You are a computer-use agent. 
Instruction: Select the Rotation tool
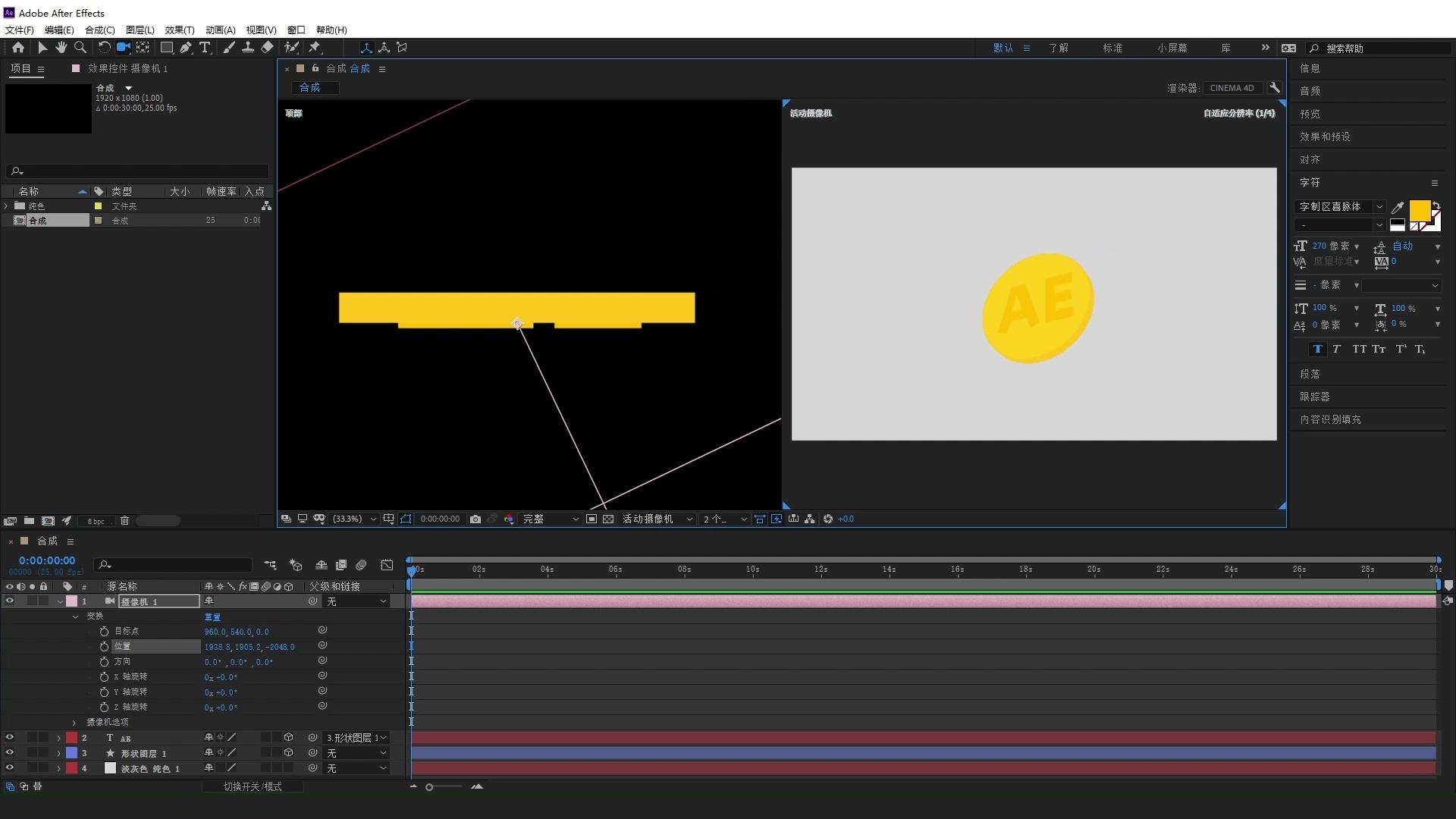[x=104, y=47]
